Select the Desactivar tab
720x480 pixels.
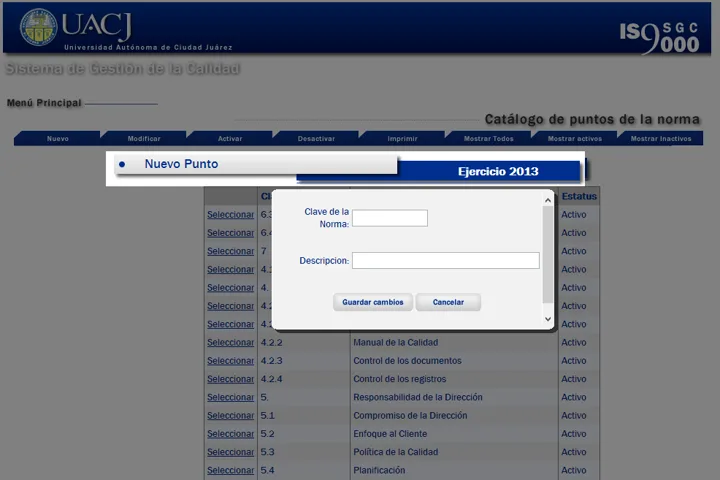[x=316, y=138]
